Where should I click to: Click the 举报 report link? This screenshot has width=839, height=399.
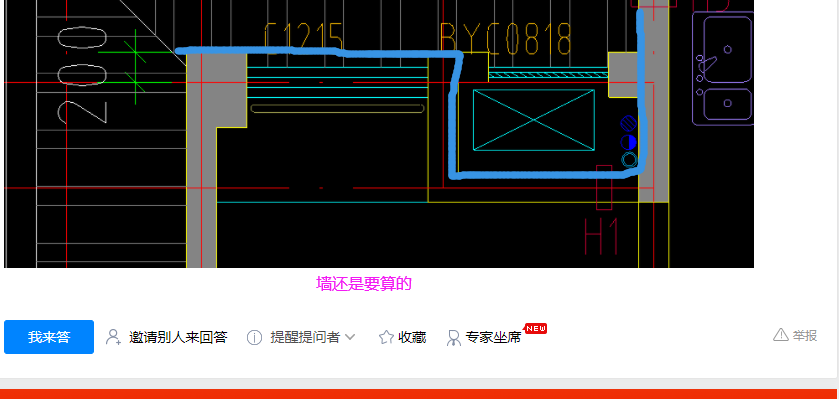tap(805, 335)
